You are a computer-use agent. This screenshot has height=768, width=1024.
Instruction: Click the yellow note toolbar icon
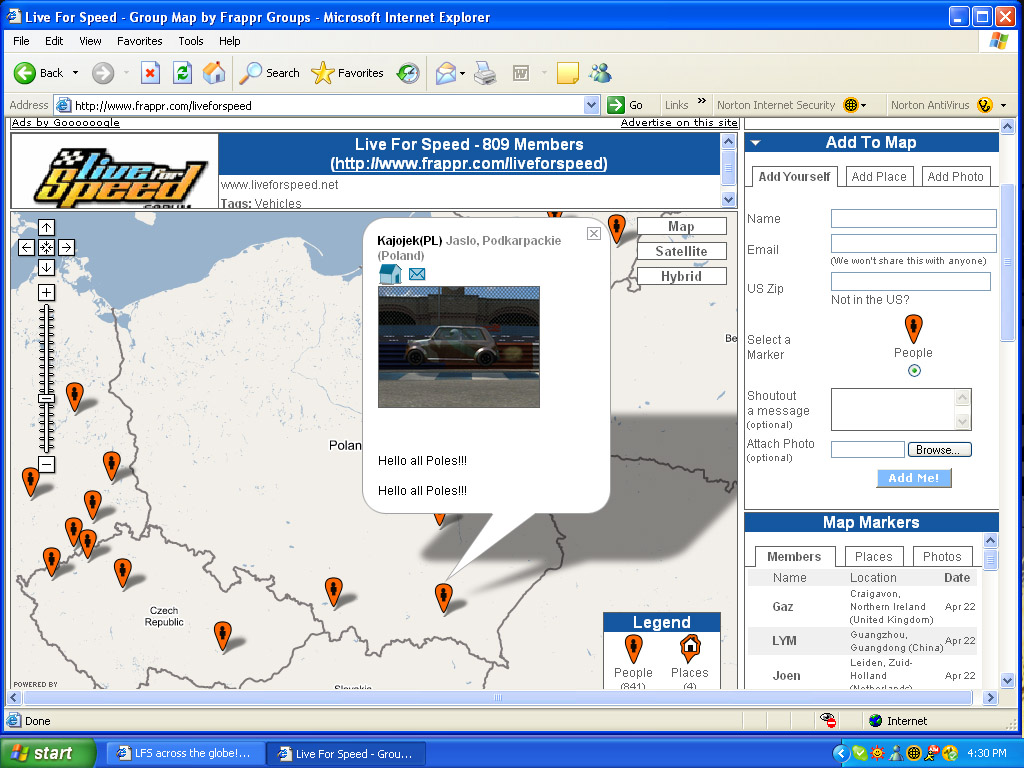568,73
